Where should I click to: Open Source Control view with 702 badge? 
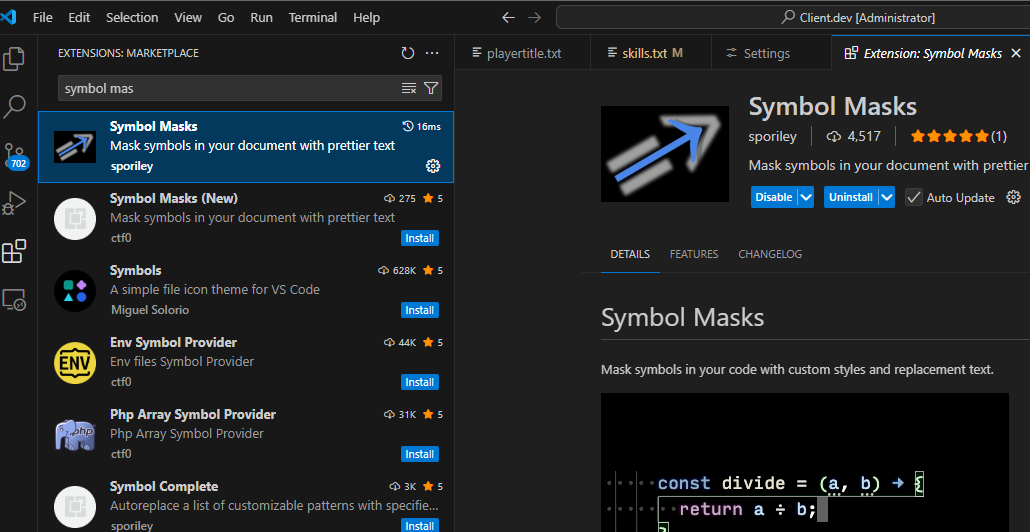pos(16,156)
